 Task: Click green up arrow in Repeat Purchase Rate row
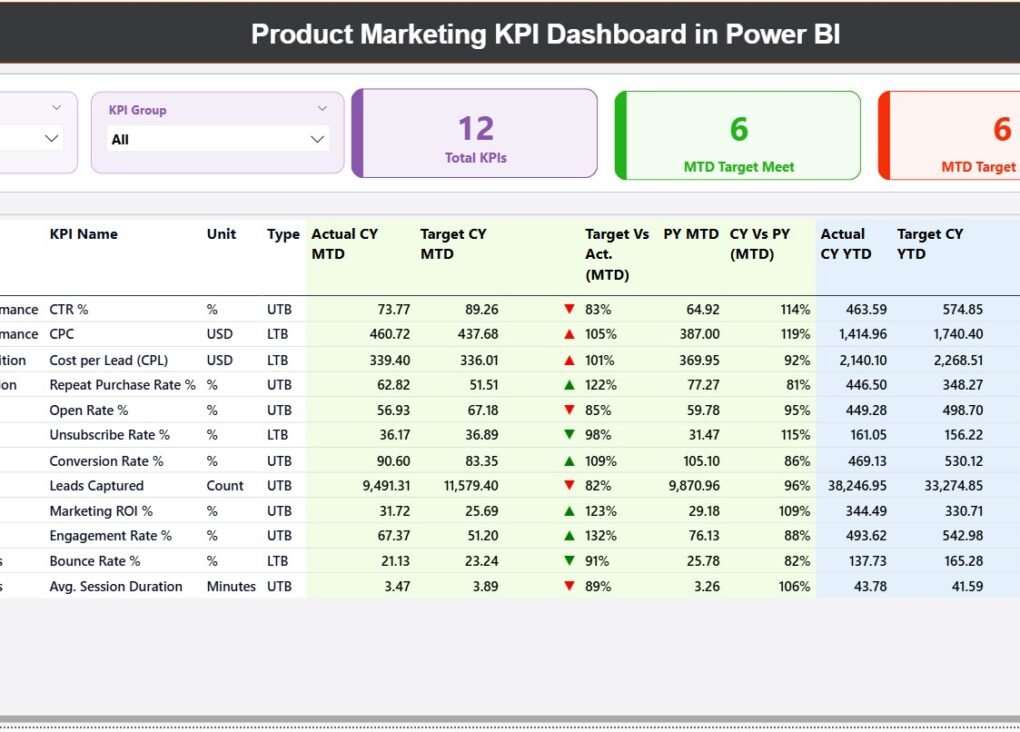coord(569,385)
